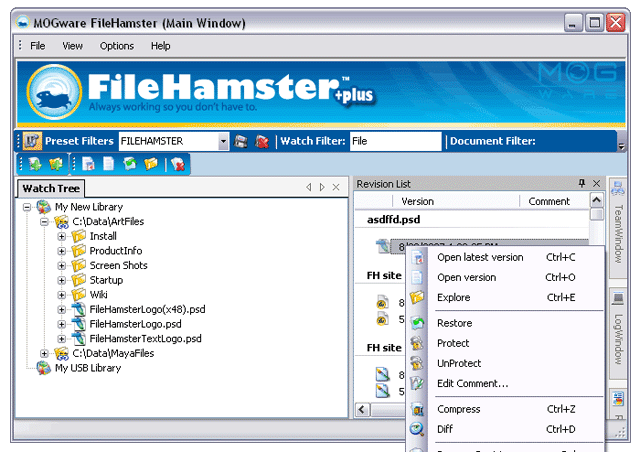The width and height of the screenshot is (640, 452).
Task: Open the filter toolbar overflow arrow
Action: coord(622,146)
